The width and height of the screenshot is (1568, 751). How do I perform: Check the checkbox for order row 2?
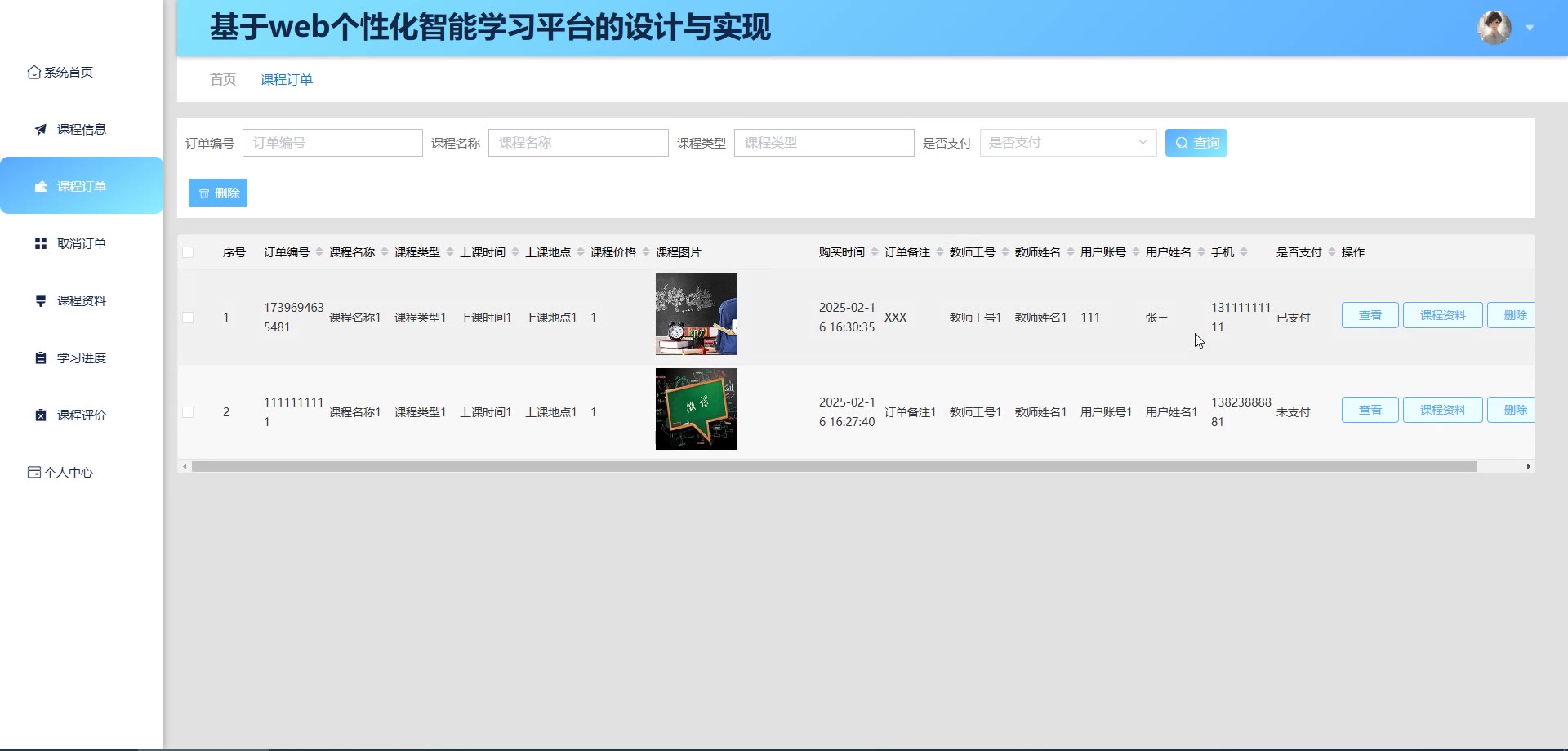pos(188,412)
